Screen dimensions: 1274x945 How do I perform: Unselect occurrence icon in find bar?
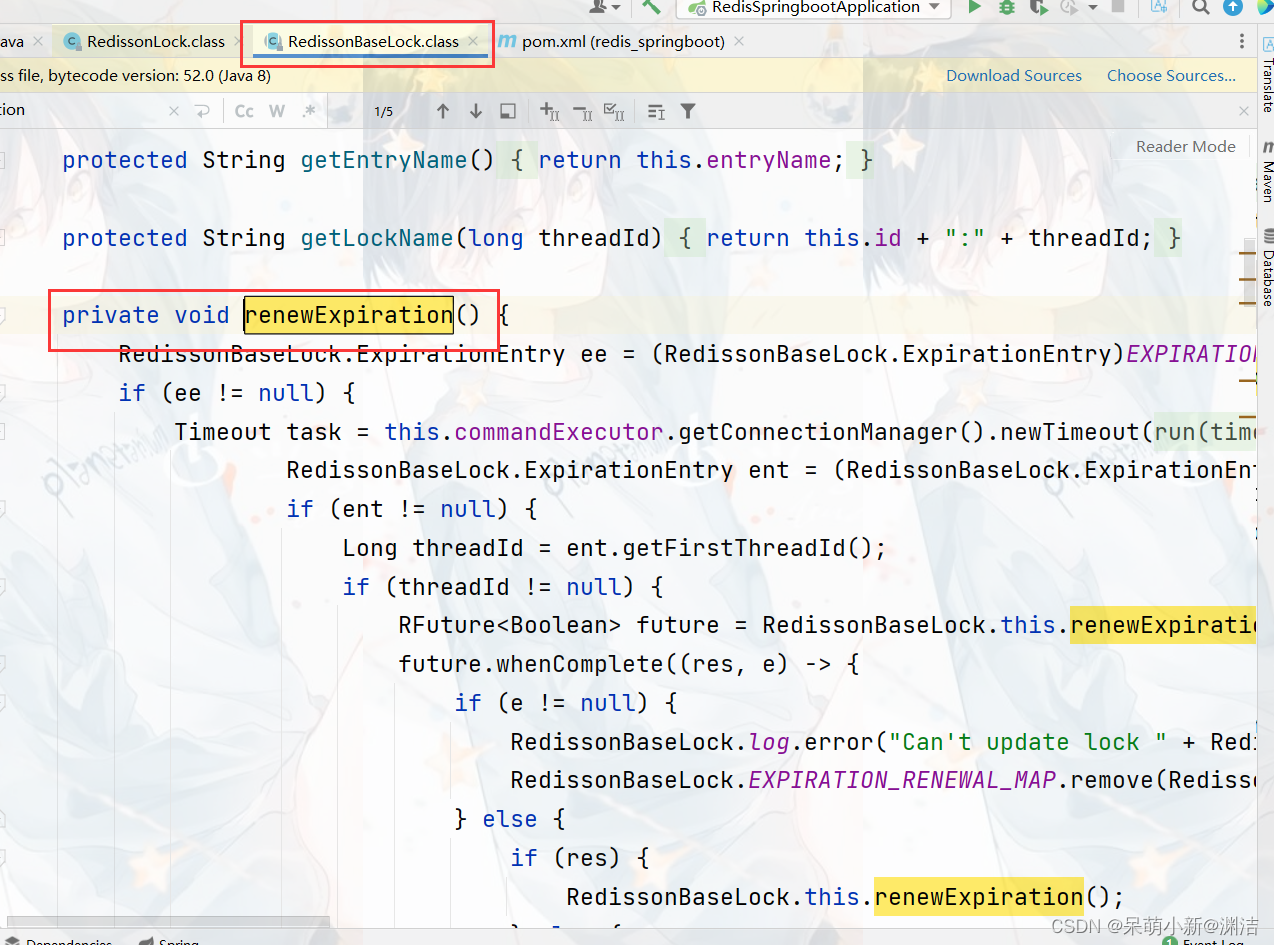582,111
